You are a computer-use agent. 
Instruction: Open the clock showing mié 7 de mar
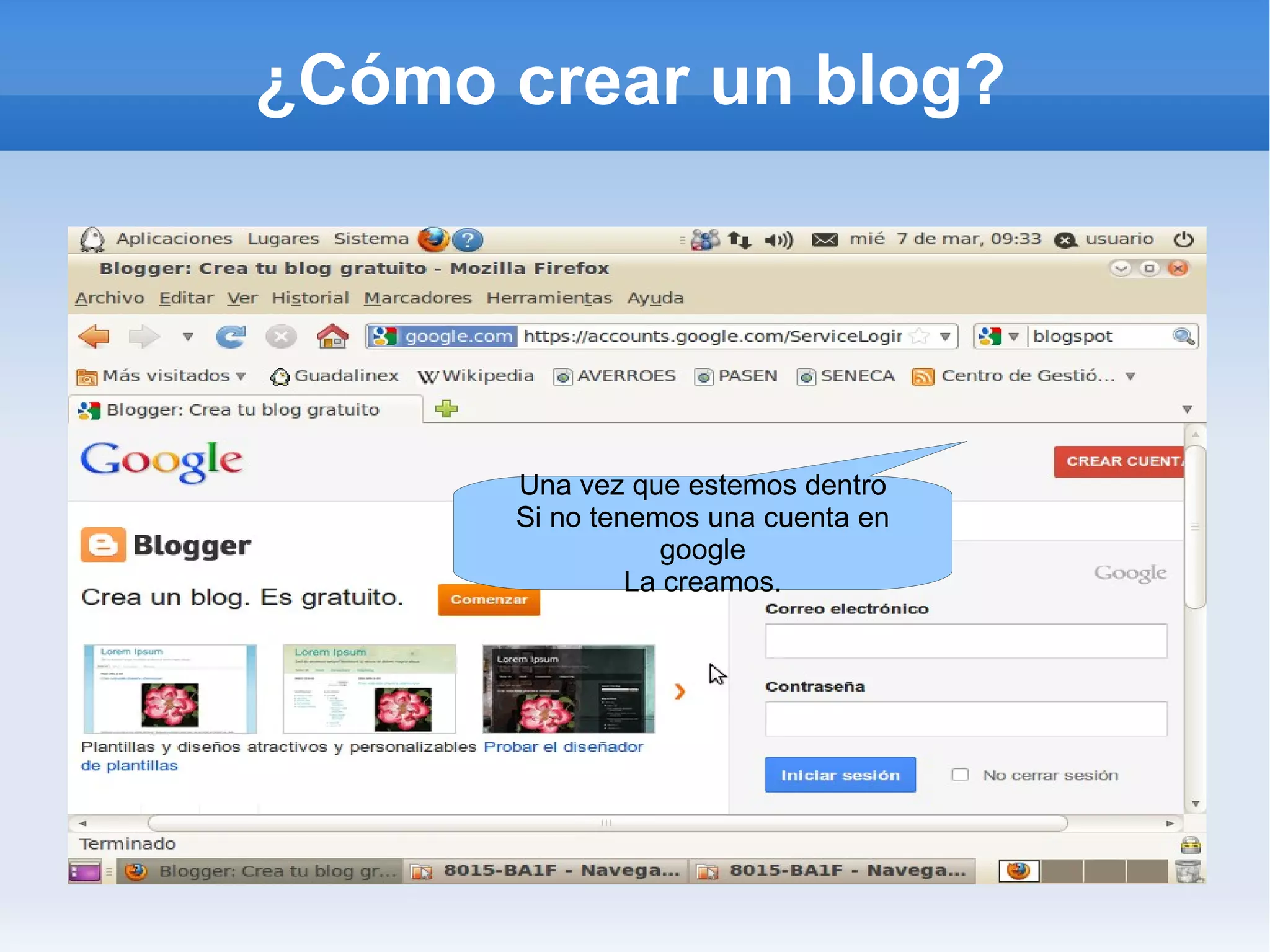click(x=945, y=239)
